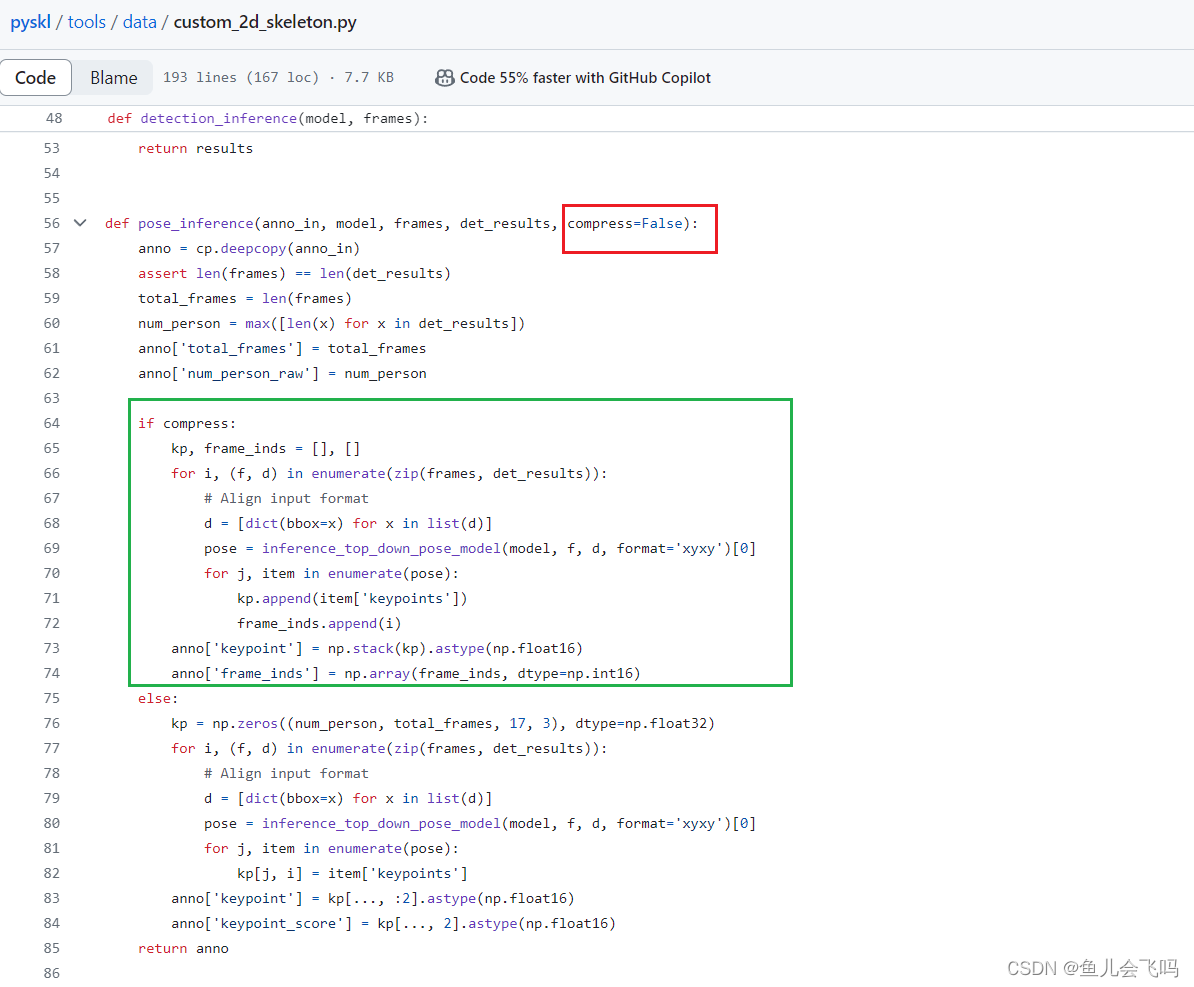This screenshot has width=1194, height=987.
Task: Select line number 76 in the gutter
Action: click(51, 723)
